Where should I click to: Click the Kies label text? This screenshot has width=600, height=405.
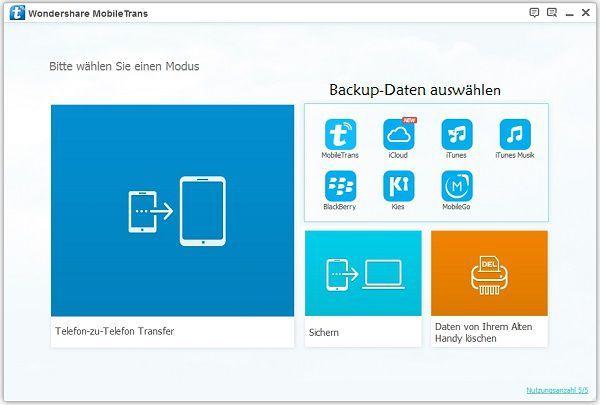[398, 207]
